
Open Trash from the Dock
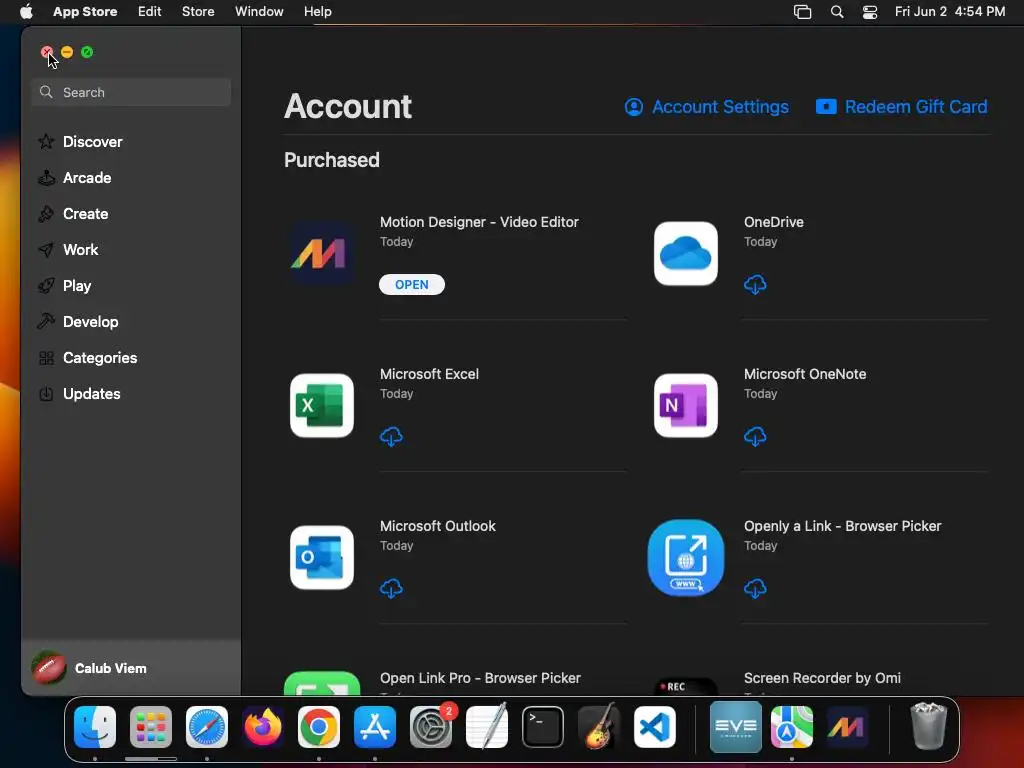coord(928,726)
